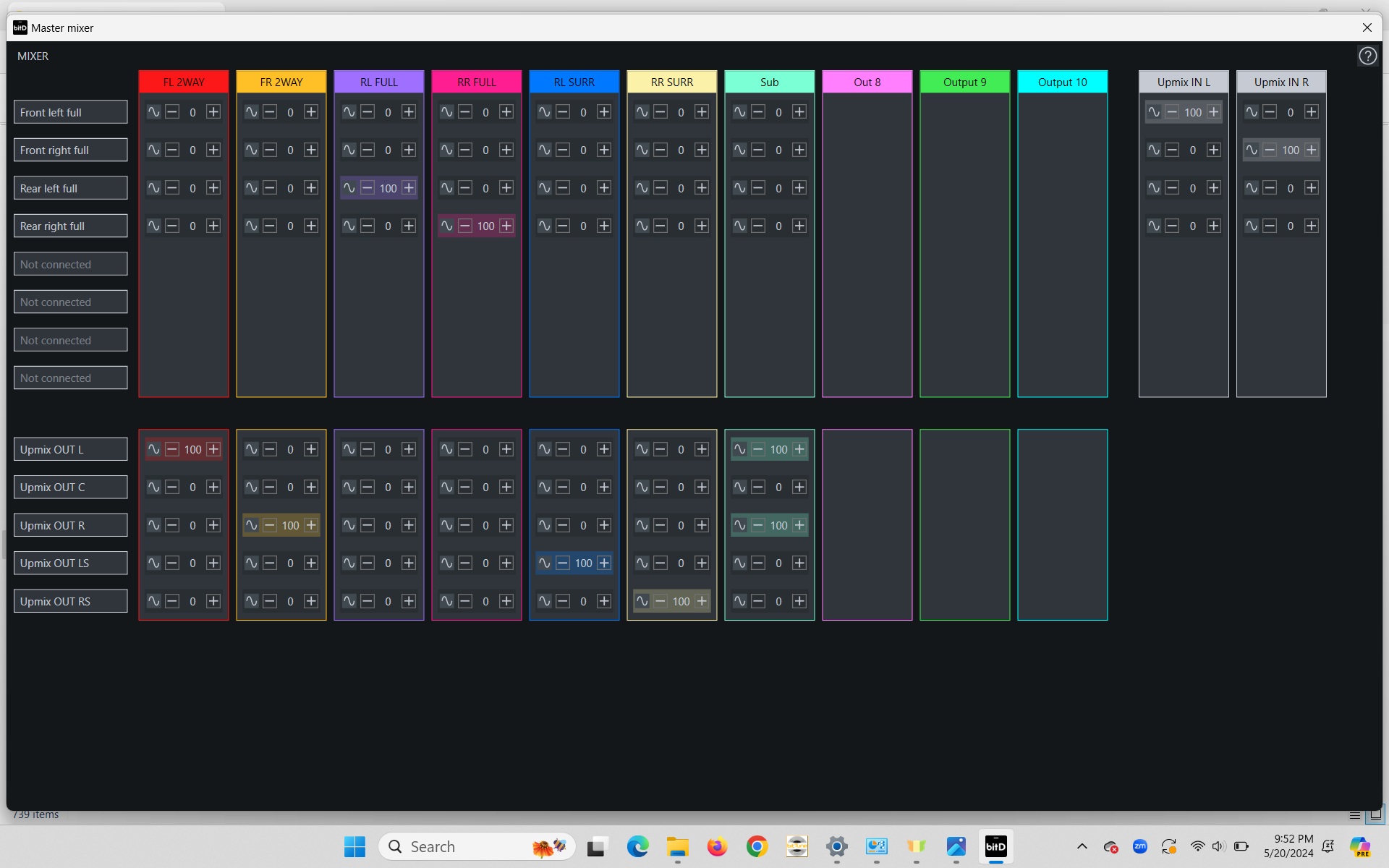Invert phase of Upmix OUT RS in RR SURR
Image resolution: width=1389 pixels, height=868 pixels.
tap(642, 601)
